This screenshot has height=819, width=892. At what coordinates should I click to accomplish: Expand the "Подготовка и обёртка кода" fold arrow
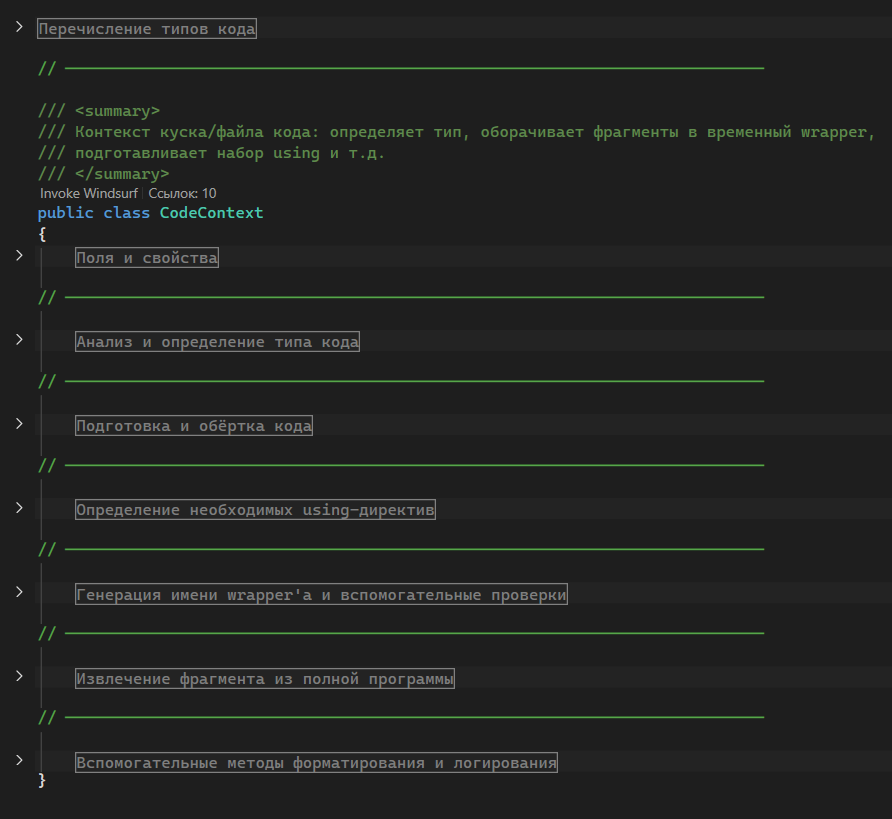point(19,424)
